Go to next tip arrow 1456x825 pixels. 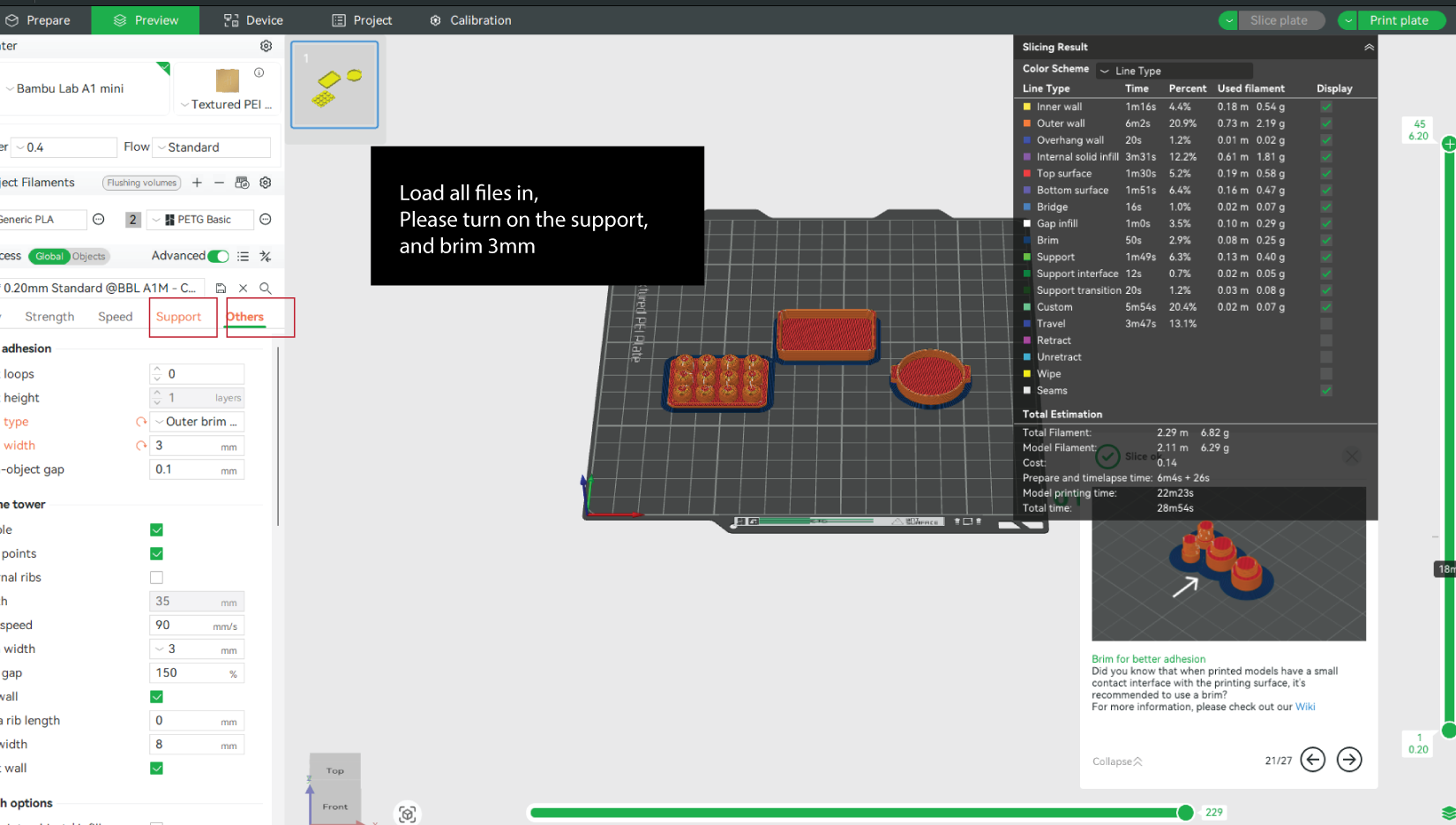[1348, 760]
